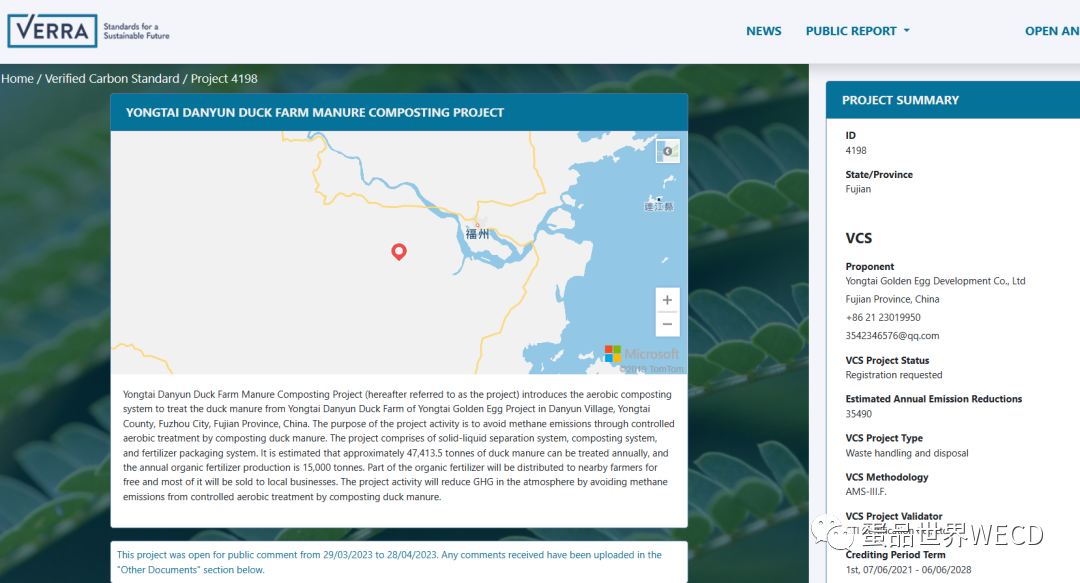
Task: Click the TomTom copyright notice
Action: [x=652, y=369]
